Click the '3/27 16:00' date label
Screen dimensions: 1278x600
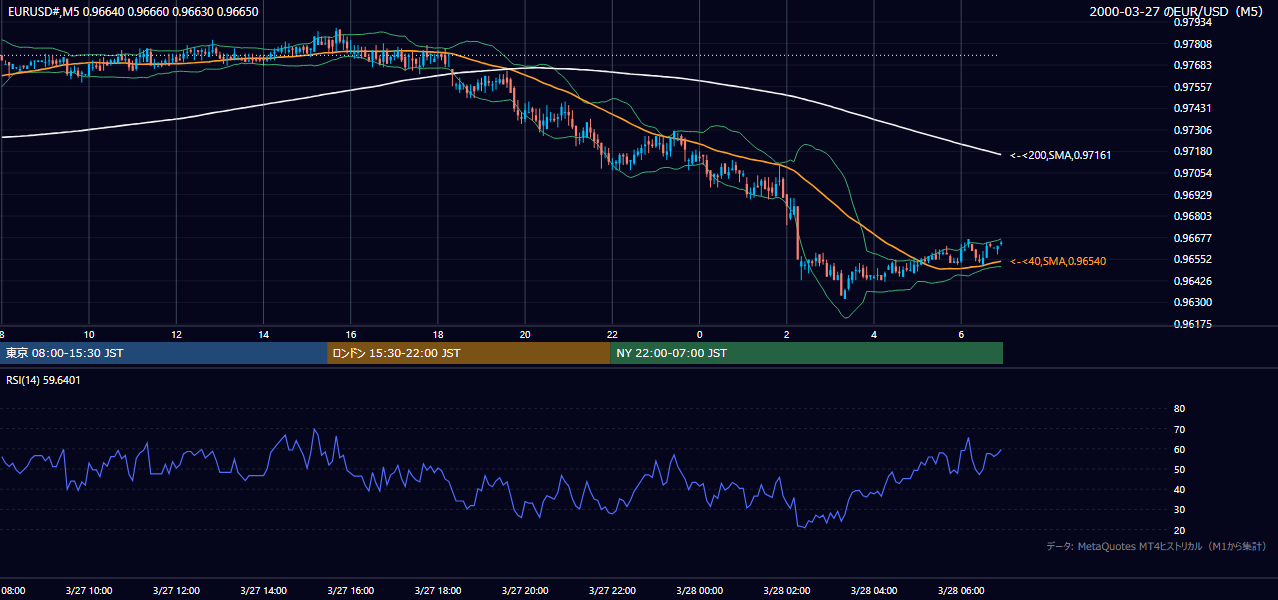[350, 590]
